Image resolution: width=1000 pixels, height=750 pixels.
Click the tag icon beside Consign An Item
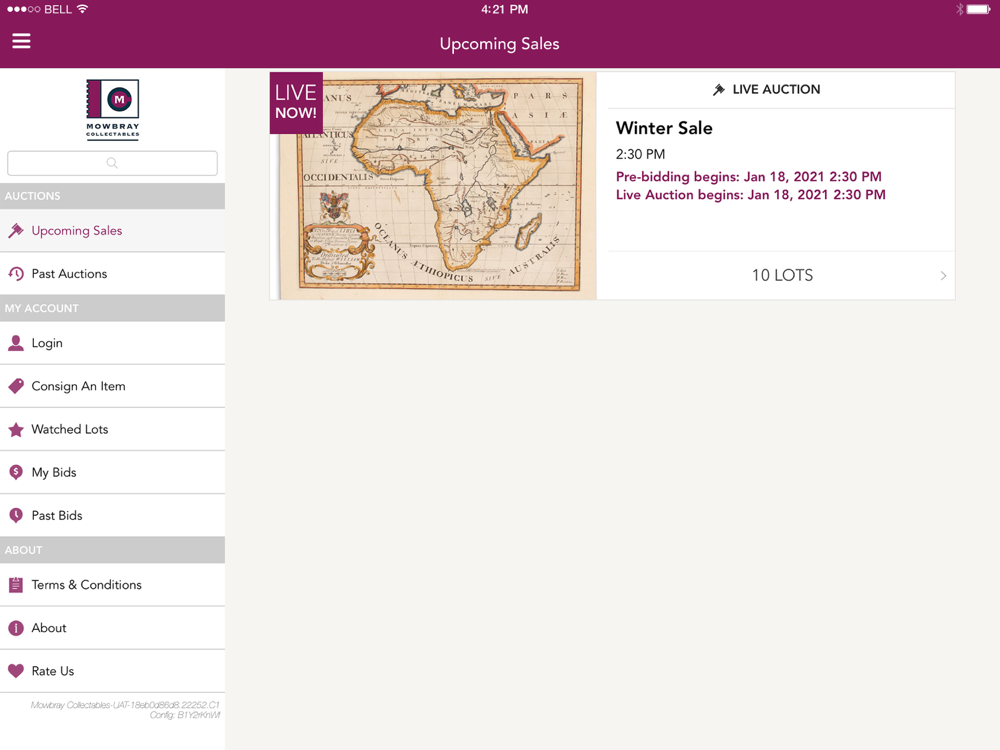click(x=16, y=386)
